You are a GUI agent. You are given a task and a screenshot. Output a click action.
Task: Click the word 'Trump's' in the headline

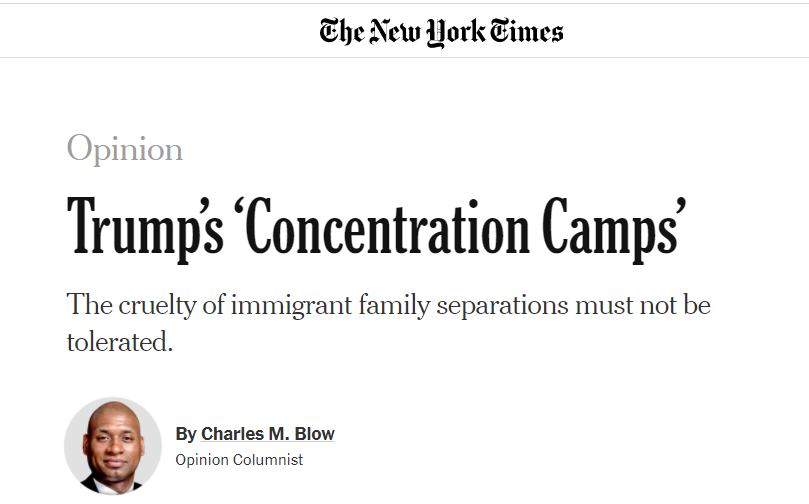click(142, 228)
